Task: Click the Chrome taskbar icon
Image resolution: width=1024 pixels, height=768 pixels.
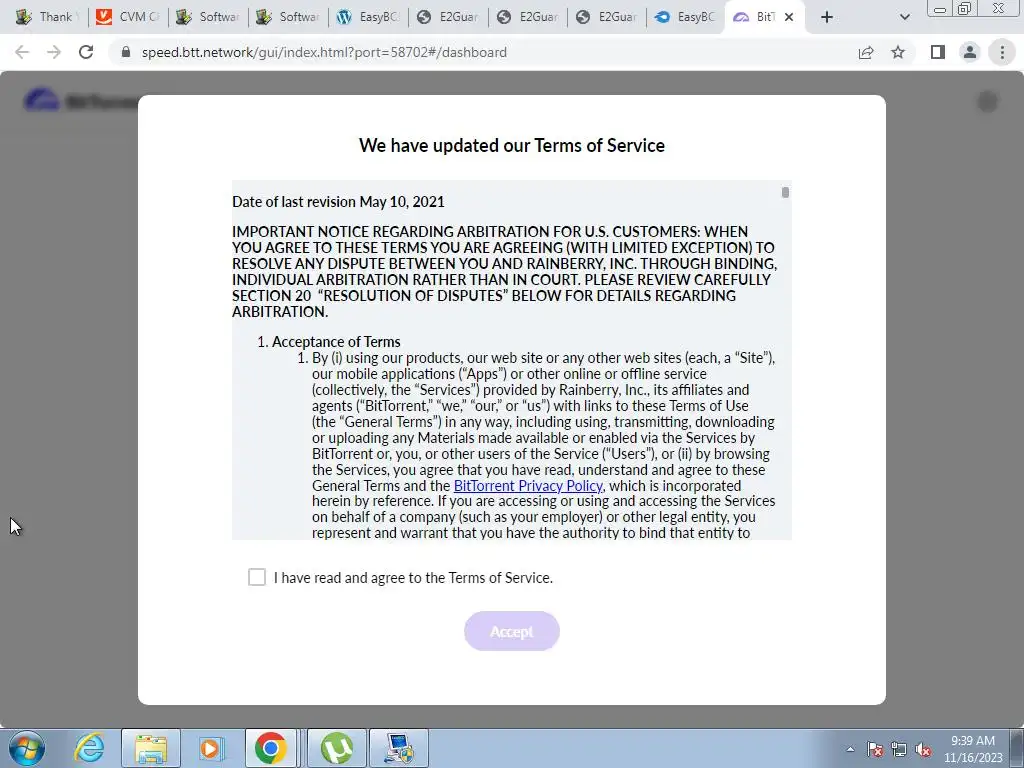Action: pyautogui.click(x=271, y=748)
